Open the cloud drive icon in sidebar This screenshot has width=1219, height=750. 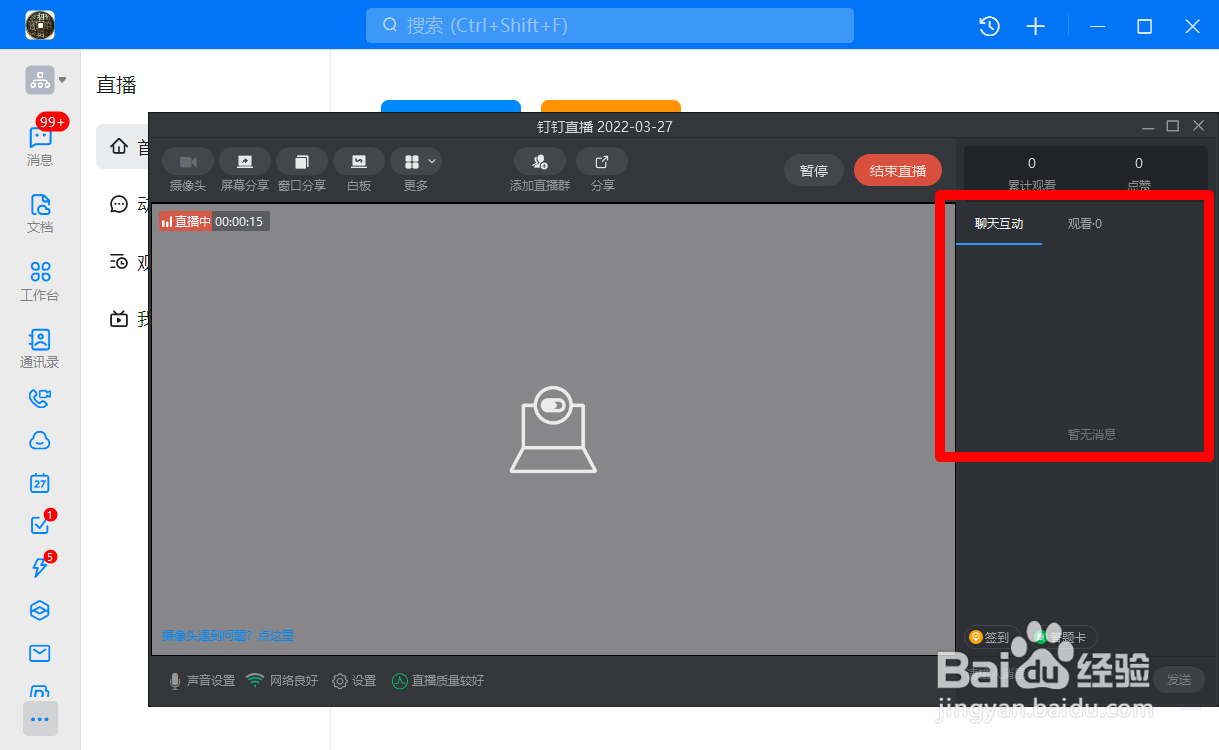point(40,441)
